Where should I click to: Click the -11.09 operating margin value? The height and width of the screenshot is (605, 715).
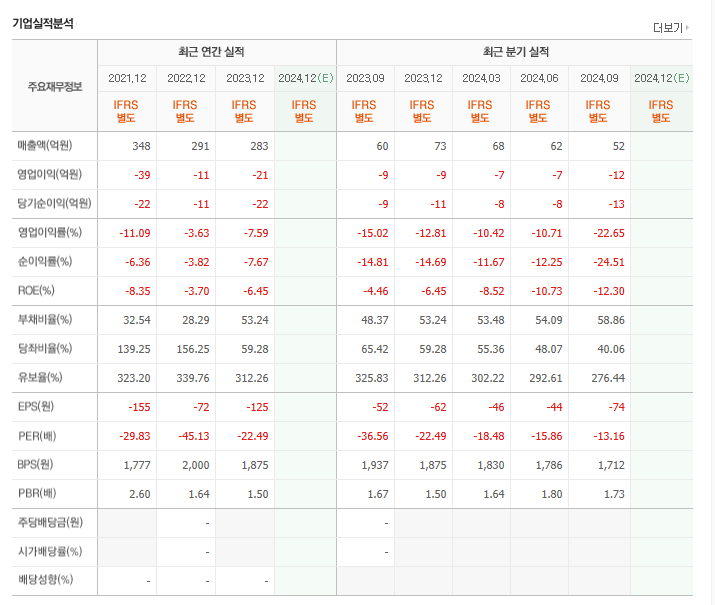click(x=135, y=233)
